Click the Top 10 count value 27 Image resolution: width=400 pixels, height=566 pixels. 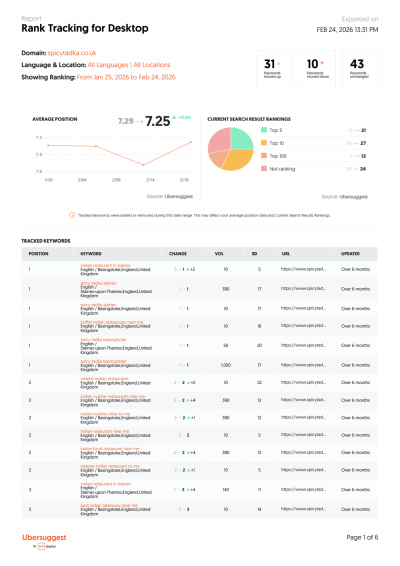363,143
